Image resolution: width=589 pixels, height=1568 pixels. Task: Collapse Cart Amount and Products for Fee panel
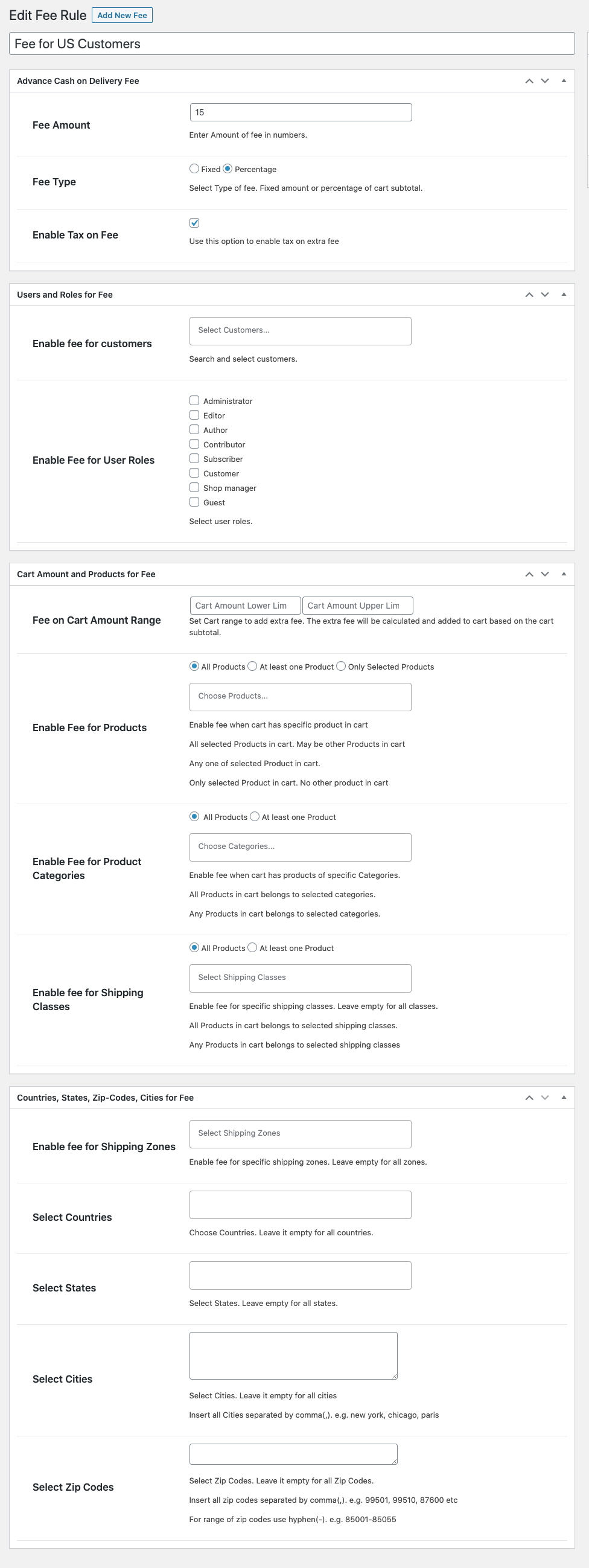[x=564, y=574]
